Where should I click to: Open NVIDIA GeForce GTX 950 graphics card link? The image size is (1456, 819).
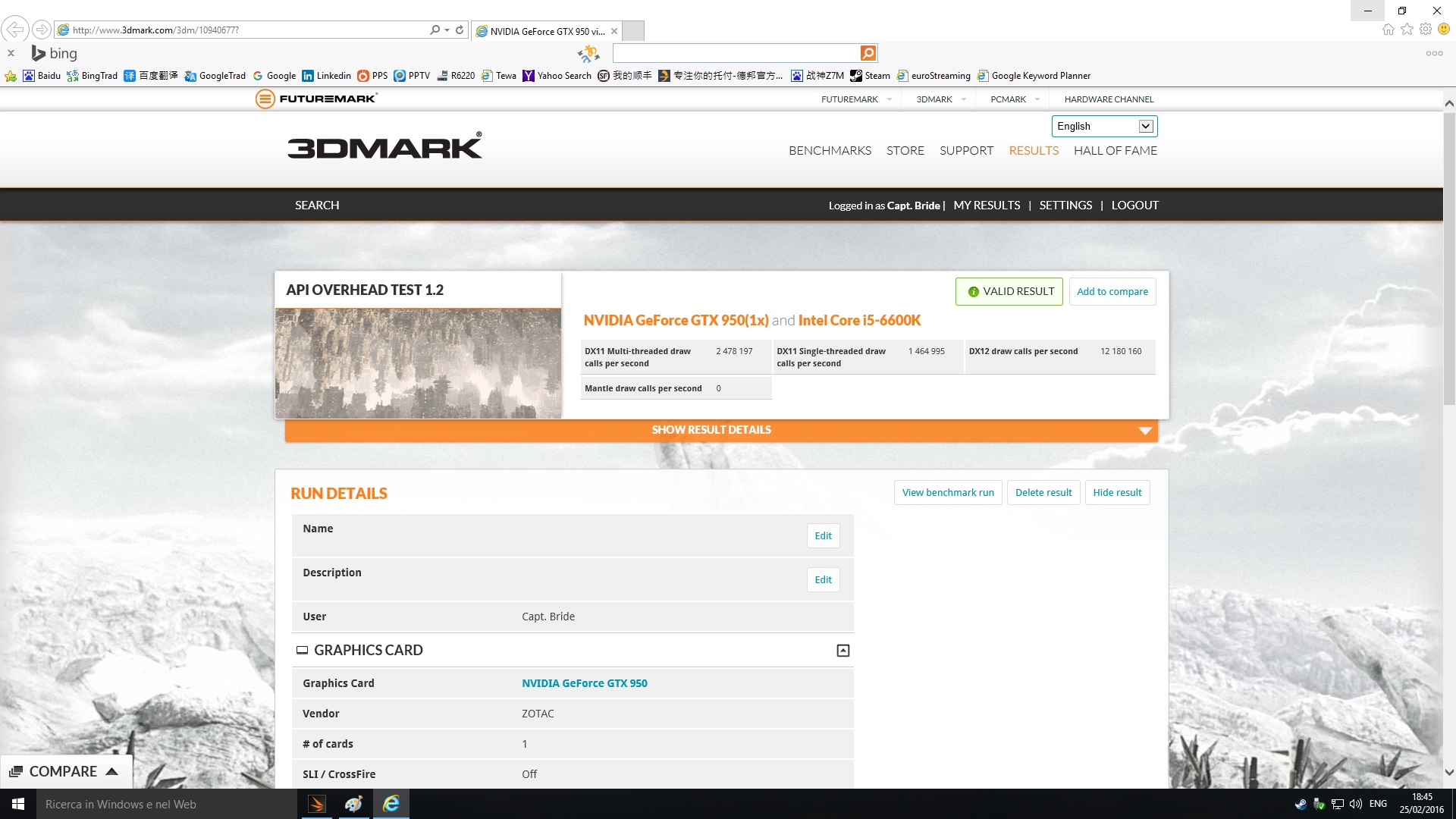(585, 683)
